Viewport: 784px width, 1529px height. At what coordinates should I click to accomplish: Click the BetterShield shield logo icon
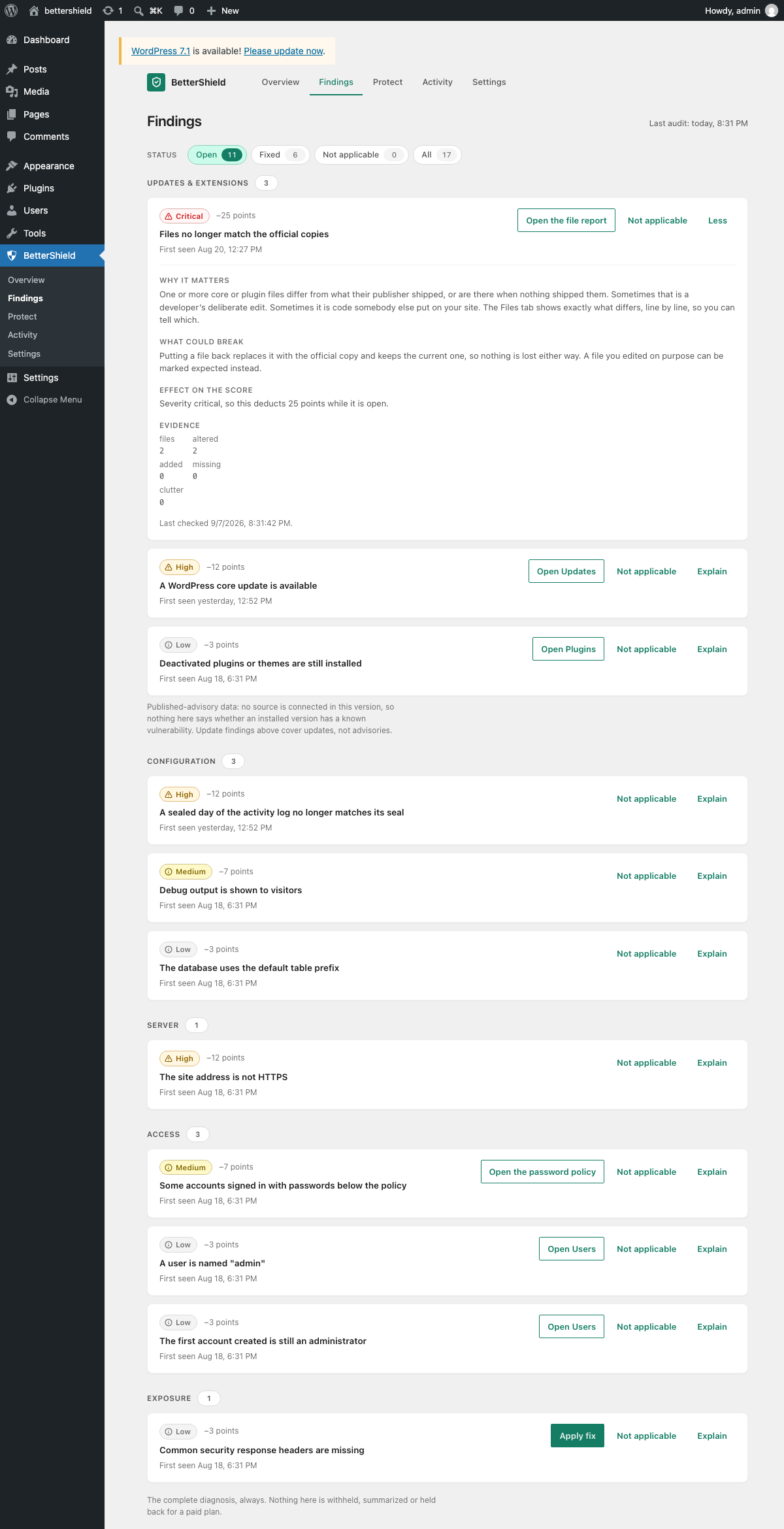(x=156, y=82)
